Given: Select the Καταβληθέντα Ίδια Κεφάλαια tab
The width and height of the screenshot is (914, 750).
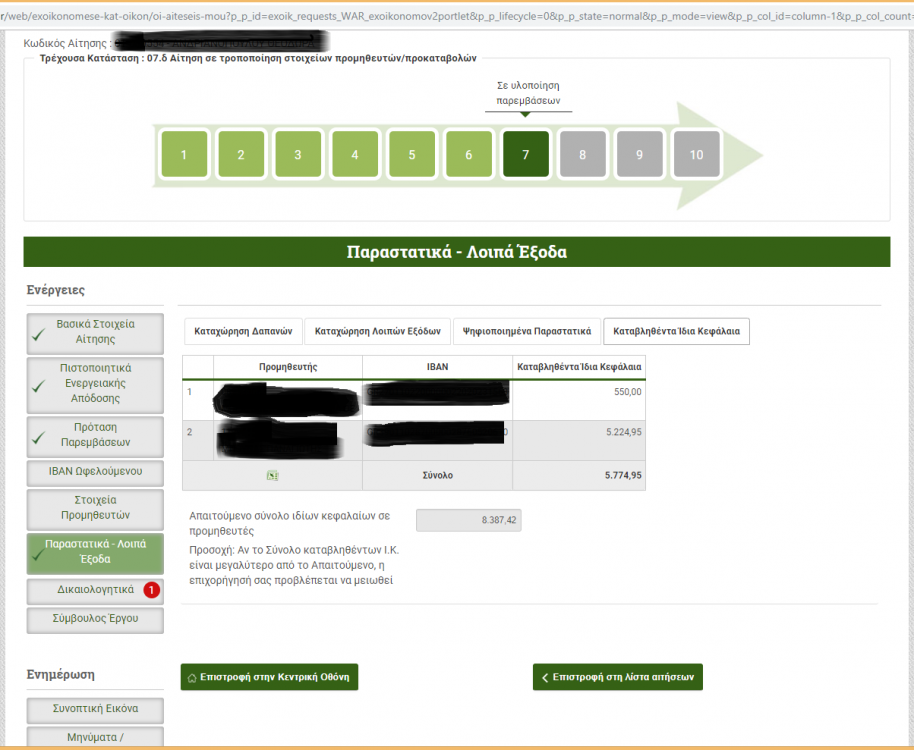Looking at the screenshot, I should click(676, 331).
